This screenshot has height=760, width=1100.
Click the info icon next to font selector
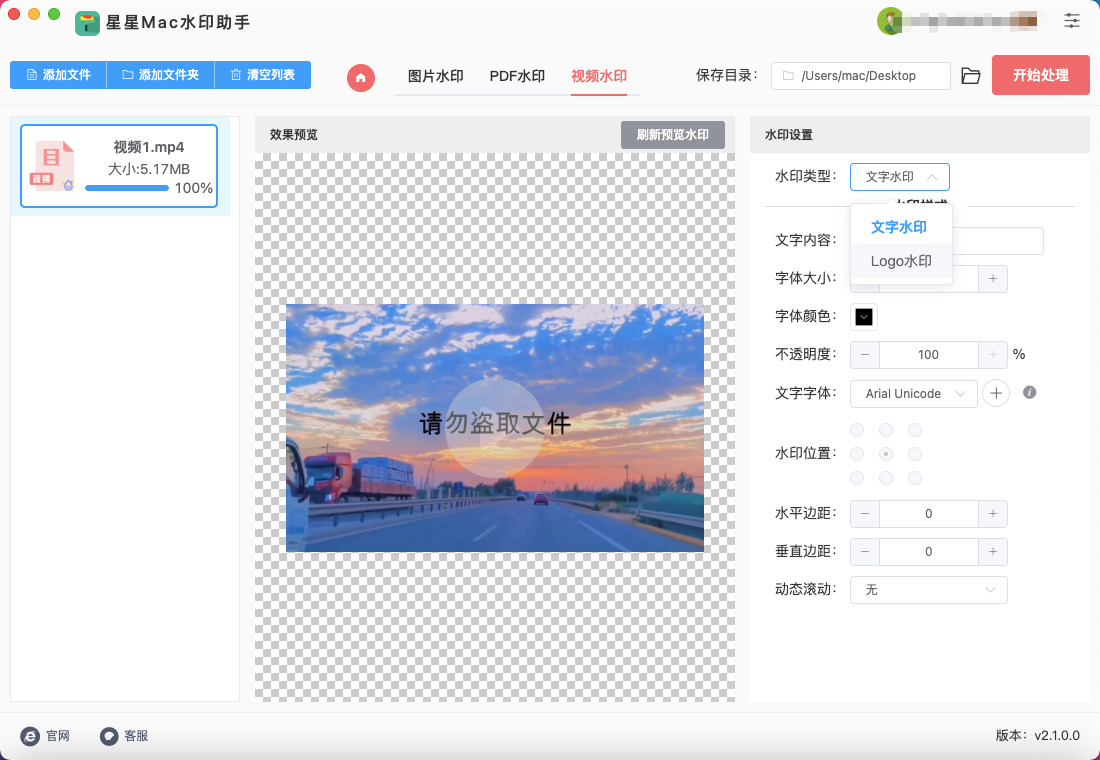1029,393
